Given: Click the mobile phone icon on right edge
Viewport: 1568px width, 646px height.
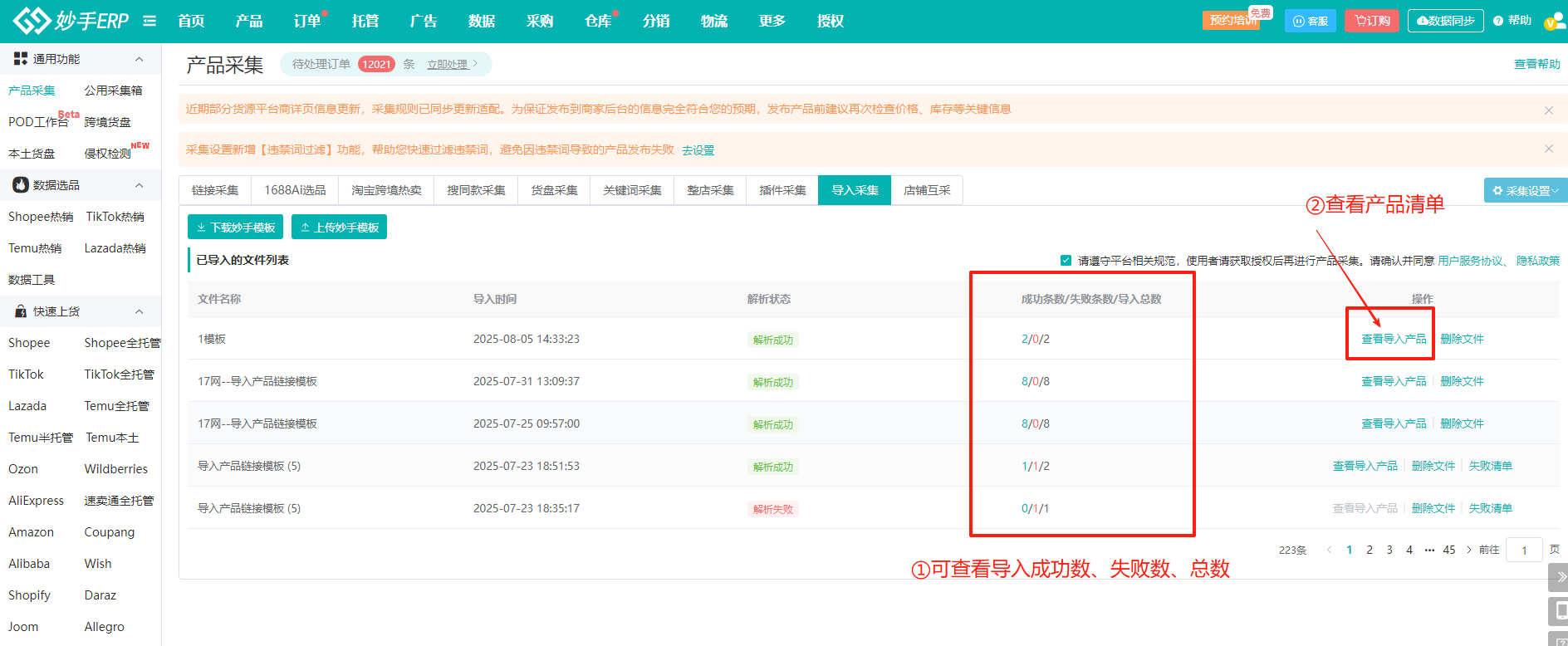Looking at the screenshot, I should [x=1559, y=611].
